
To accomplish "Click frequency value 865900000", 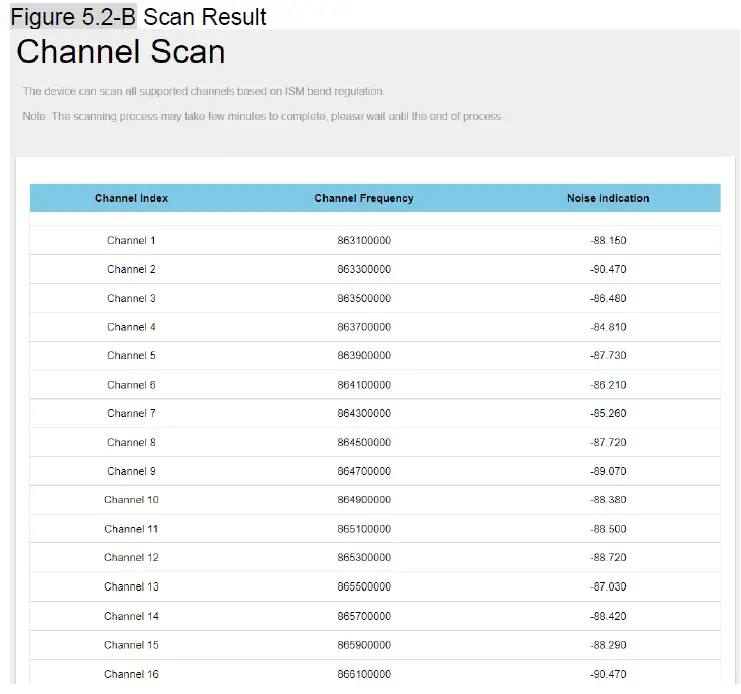I will click(364, 645).
